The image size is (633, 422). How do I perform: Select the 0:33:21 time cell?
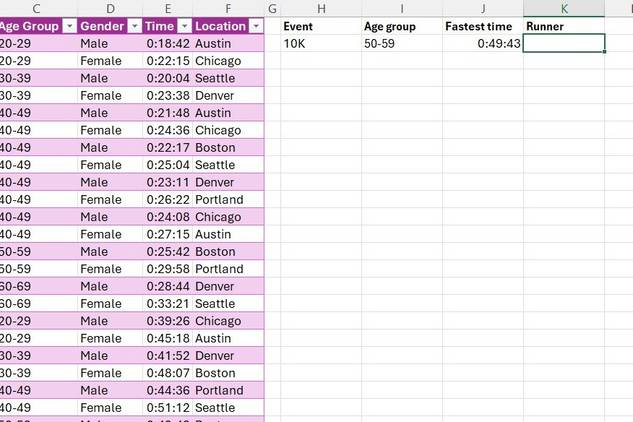168,304
